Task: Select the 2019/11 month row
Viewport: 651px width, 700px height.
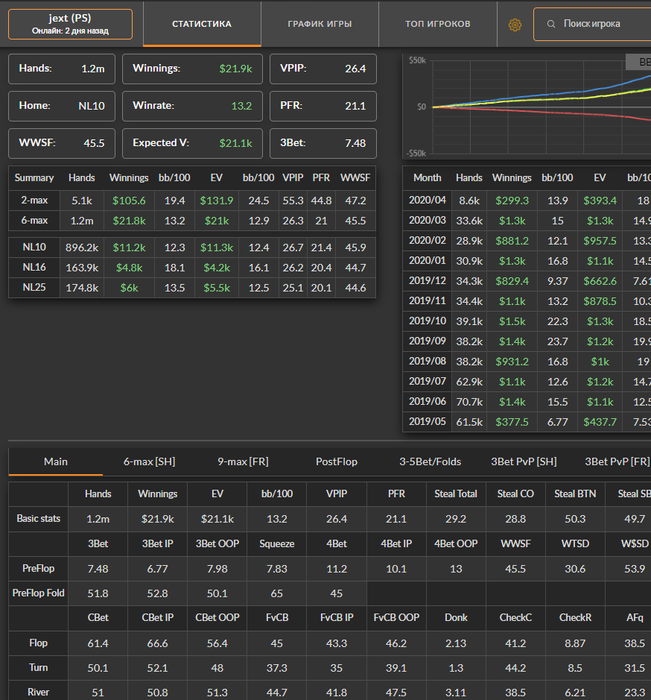Action: [x=527, y=301]
